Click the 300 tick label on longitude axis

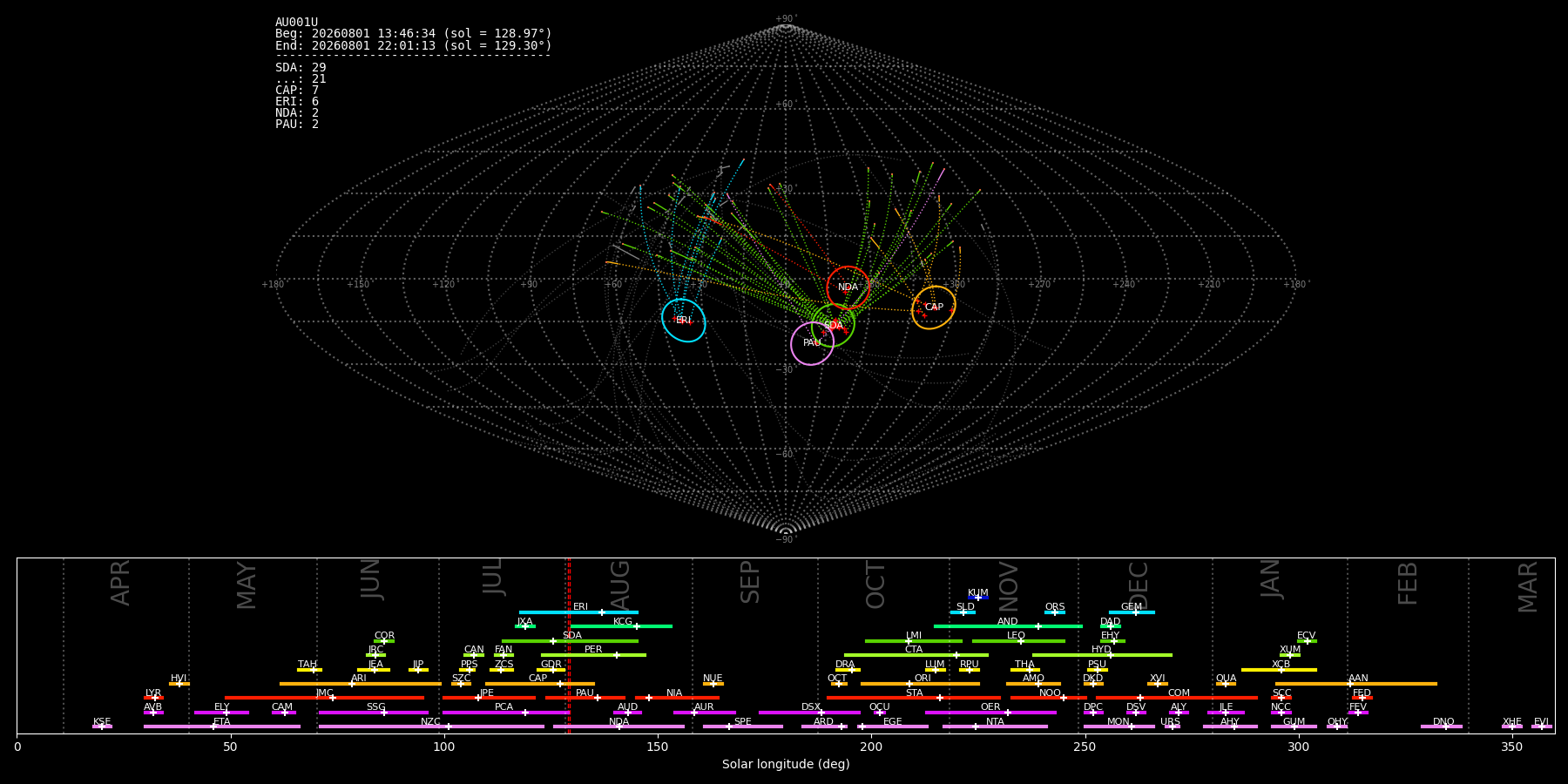point(1298,747)
